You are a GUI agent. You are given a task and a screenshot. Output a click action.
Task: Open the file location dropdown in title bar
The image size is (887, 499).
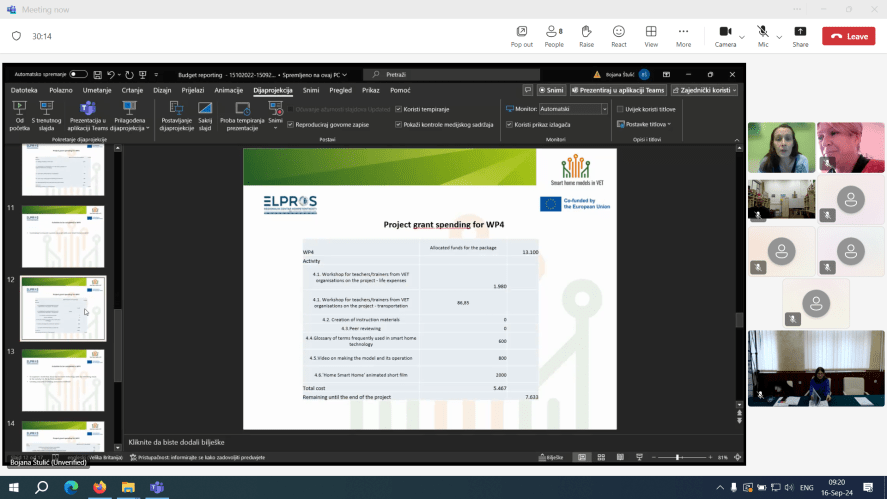pyautogui.click(x=345, y=75)
